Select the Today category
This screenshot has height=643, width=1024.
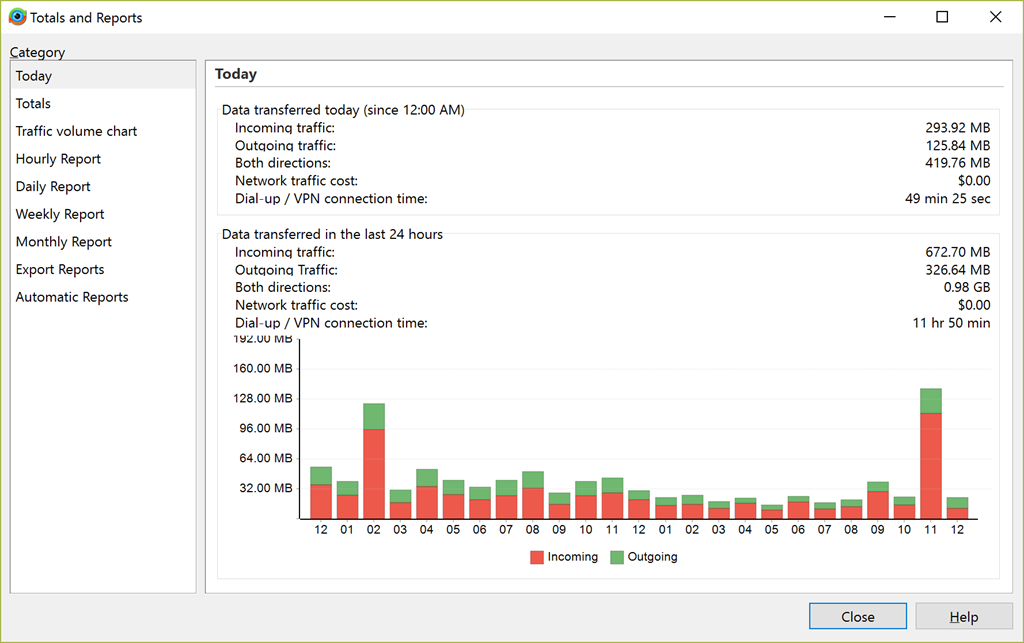click(x=34, y=76)
